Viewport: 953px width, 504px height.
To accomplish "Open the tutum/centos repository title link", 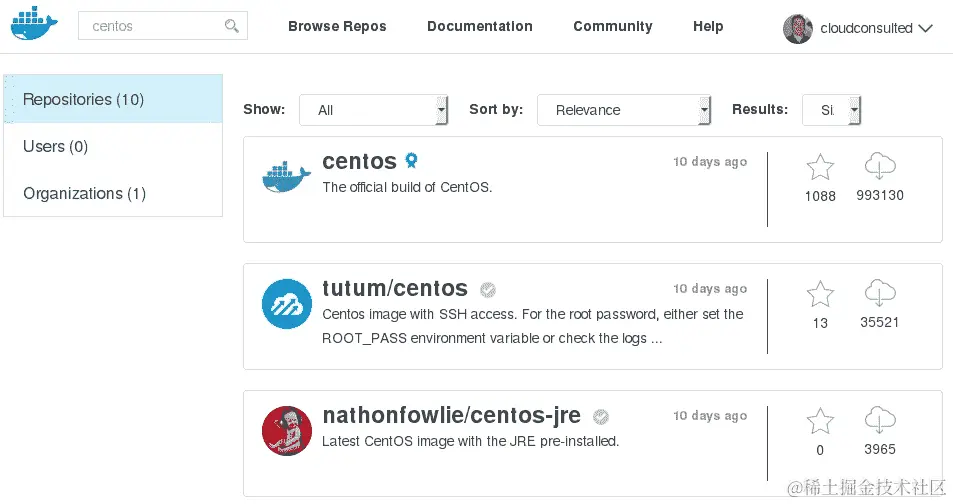I will coord(395,288).
